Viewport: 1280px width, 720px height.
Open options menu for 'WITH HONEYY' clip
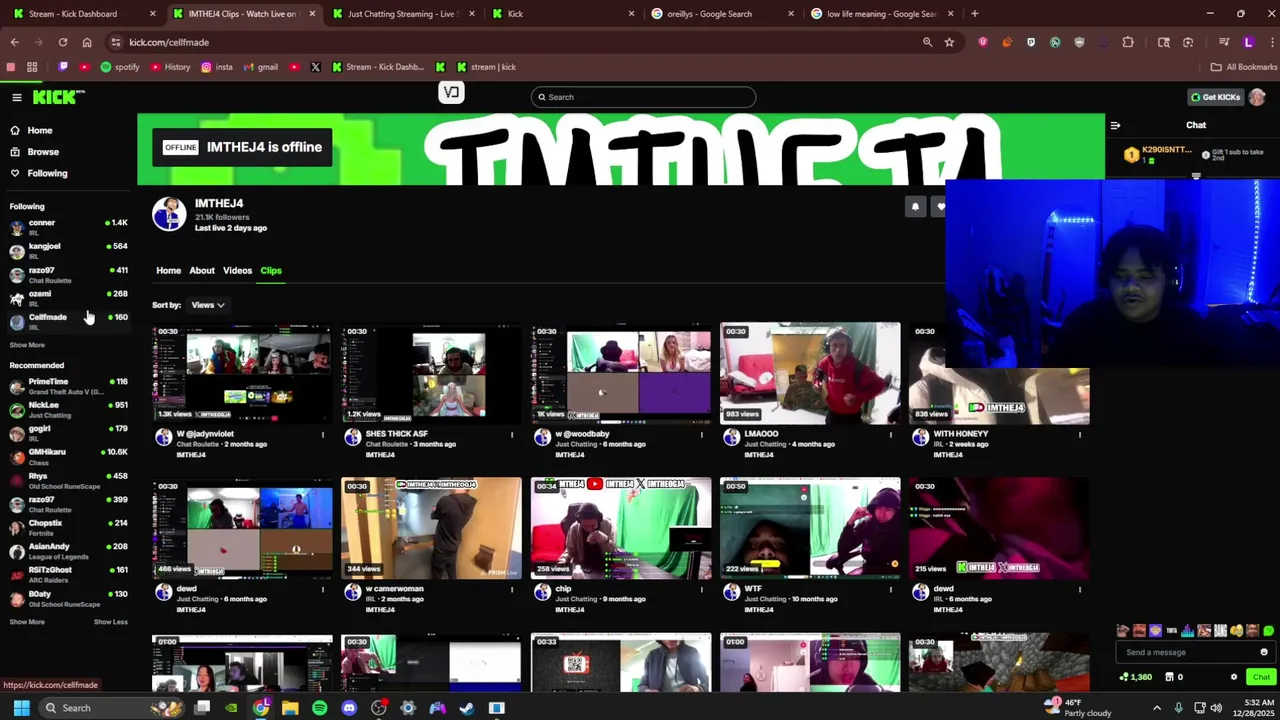tap(1080, 435)
